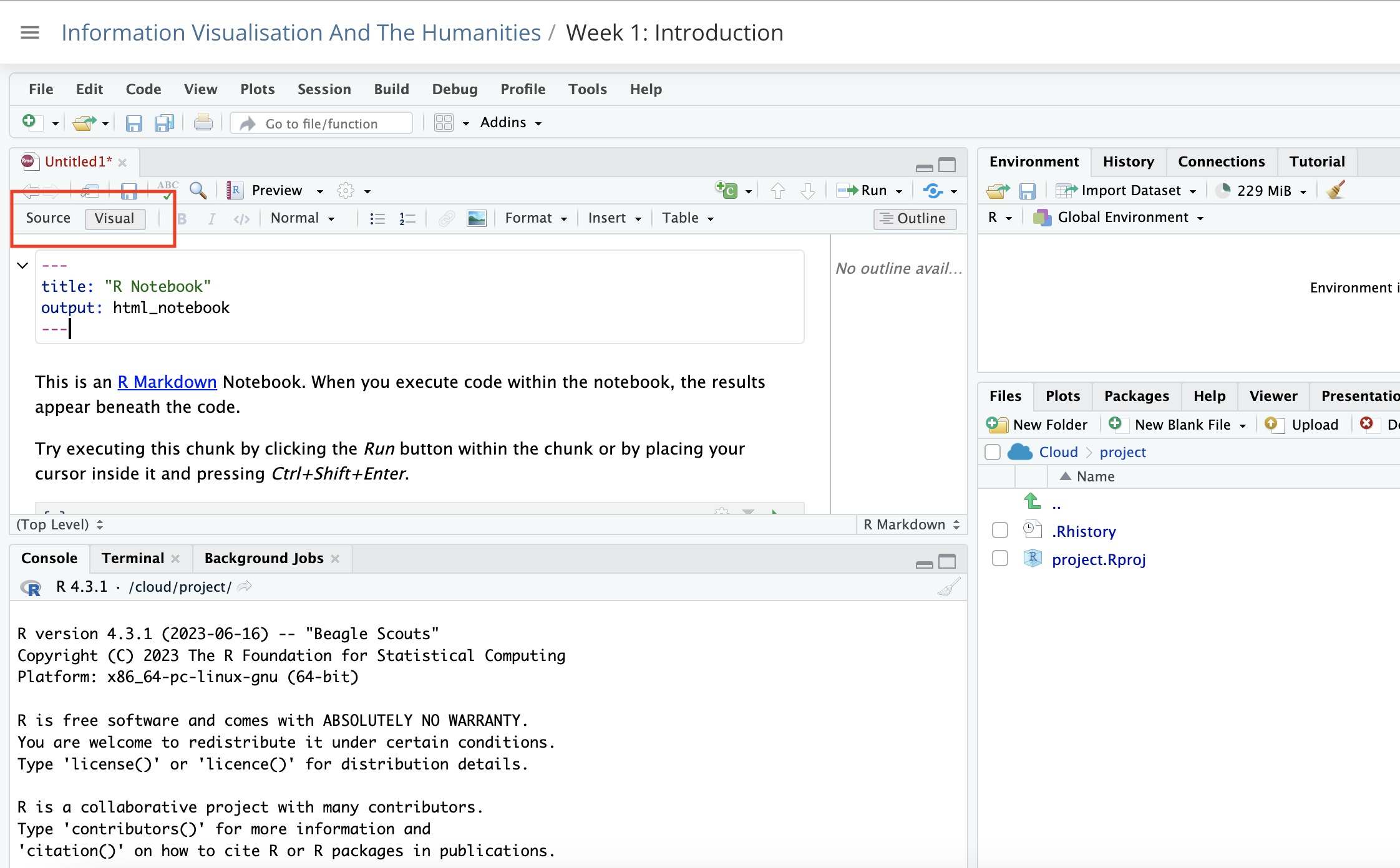Open the Session menu
Viewport: 1400px width, 868px height.
(x=324, y=89)
